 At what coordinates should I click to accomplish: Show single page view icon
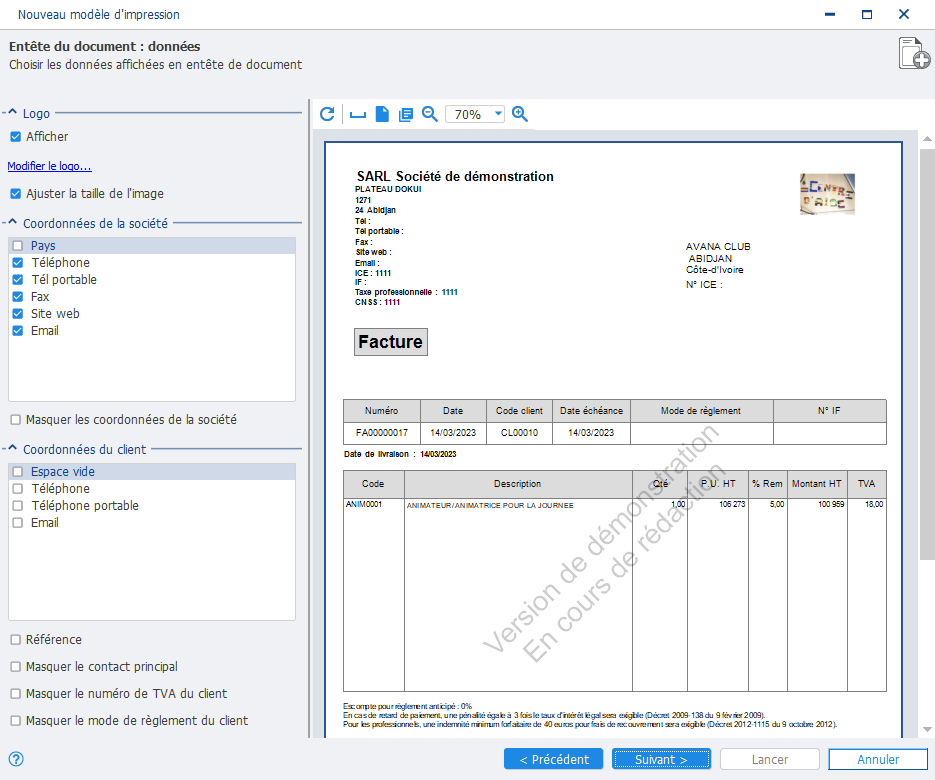[382, 114]
